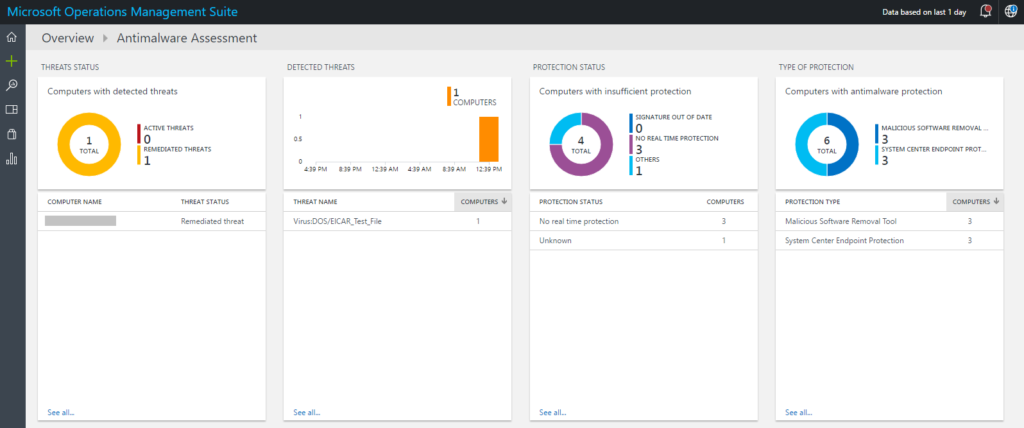
Task: Click the Protection Type column header
Action: pyautogui.click(x=812, y=202)
